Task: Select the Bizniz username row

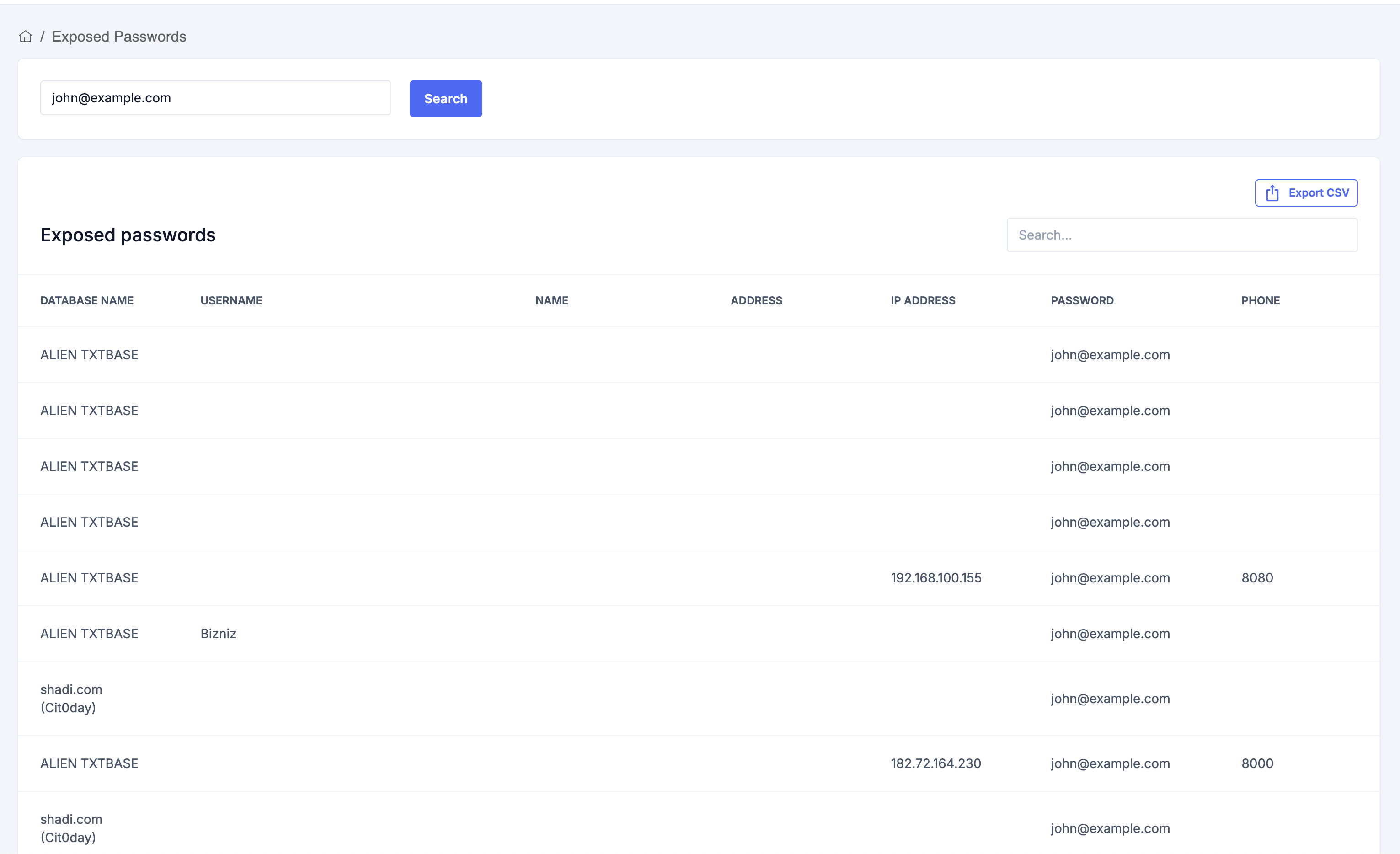Action: pyautogui.click(x=218, y=634)
